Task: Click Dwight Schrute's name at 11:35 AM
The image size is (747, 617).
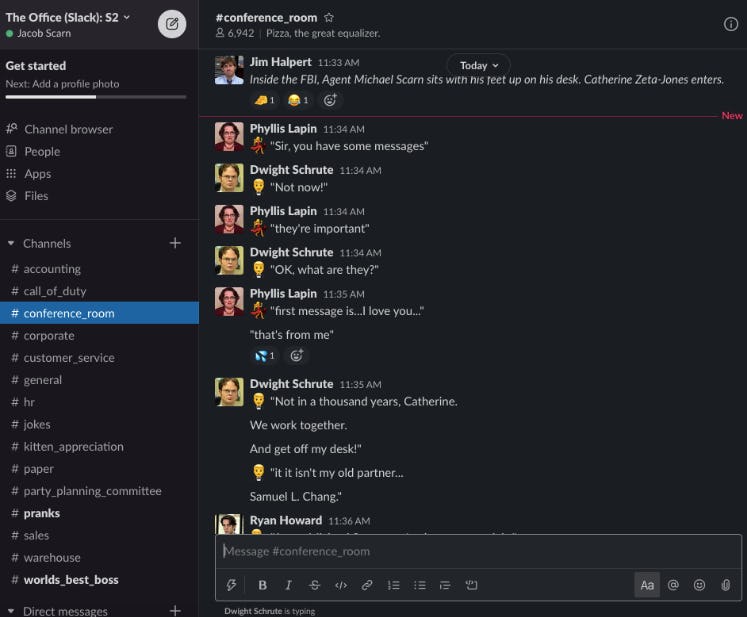Action: [291, 384]
